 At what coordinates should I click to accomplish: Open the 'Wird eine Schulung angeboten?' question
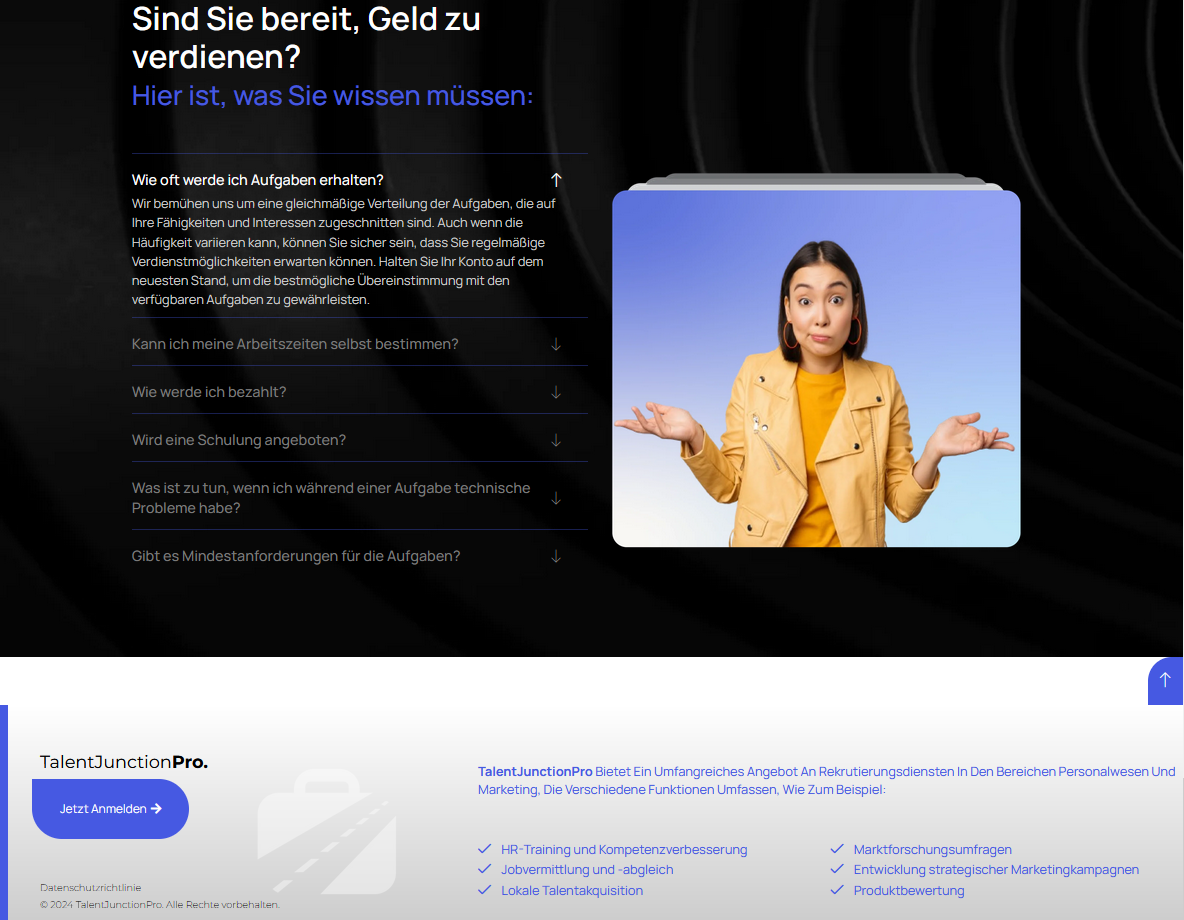(239, 440)
